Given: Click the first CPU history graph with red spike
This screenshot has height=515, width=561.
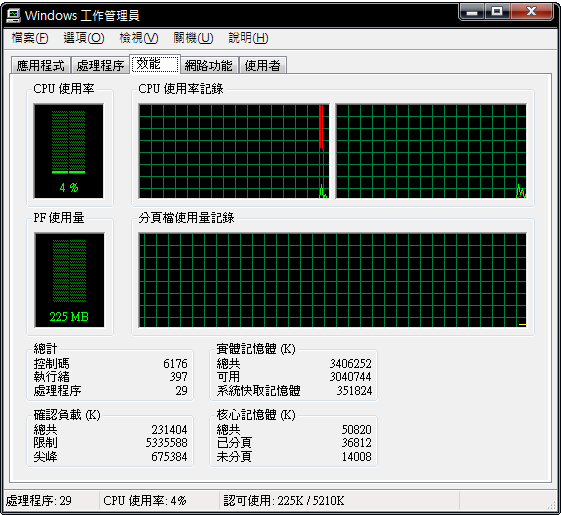Looking at the screenshot, I should click(234, 151).
